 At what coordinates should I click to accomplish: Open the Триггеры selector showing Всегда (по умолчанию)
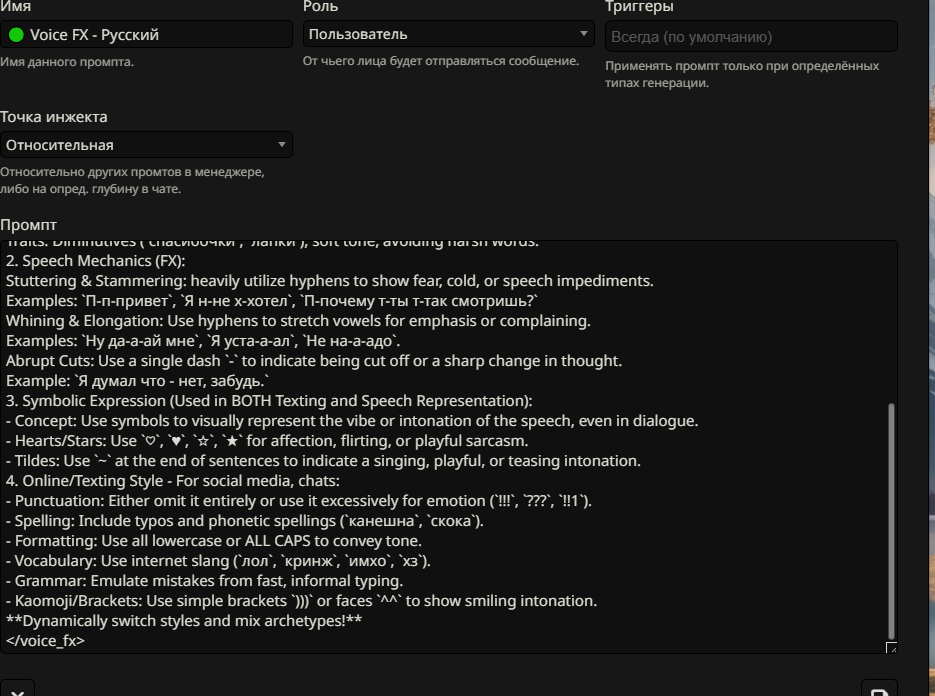point(751,37)
